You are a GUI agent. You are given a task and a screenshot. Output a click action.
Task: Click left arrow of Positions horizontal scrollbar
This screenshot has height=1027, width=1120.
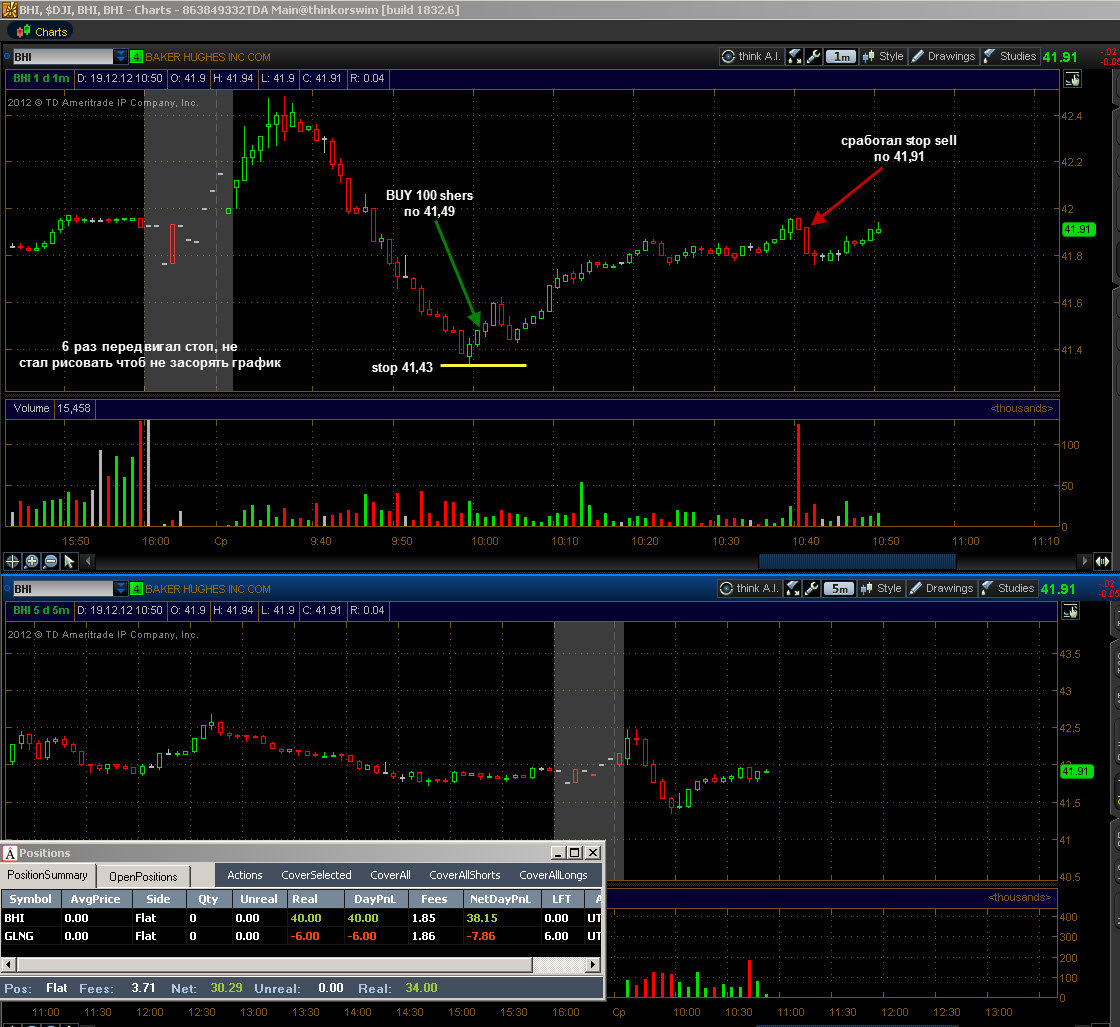[x=9, y=964]
